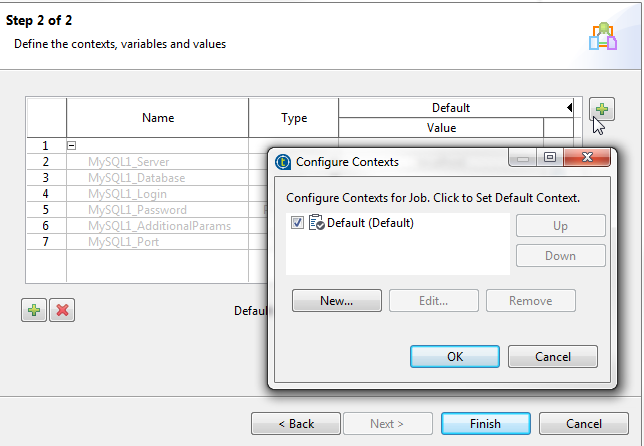Screen dimensions: 644x446
Task: Select the MySQL1_Database variable row
Action: click(136, 178)
